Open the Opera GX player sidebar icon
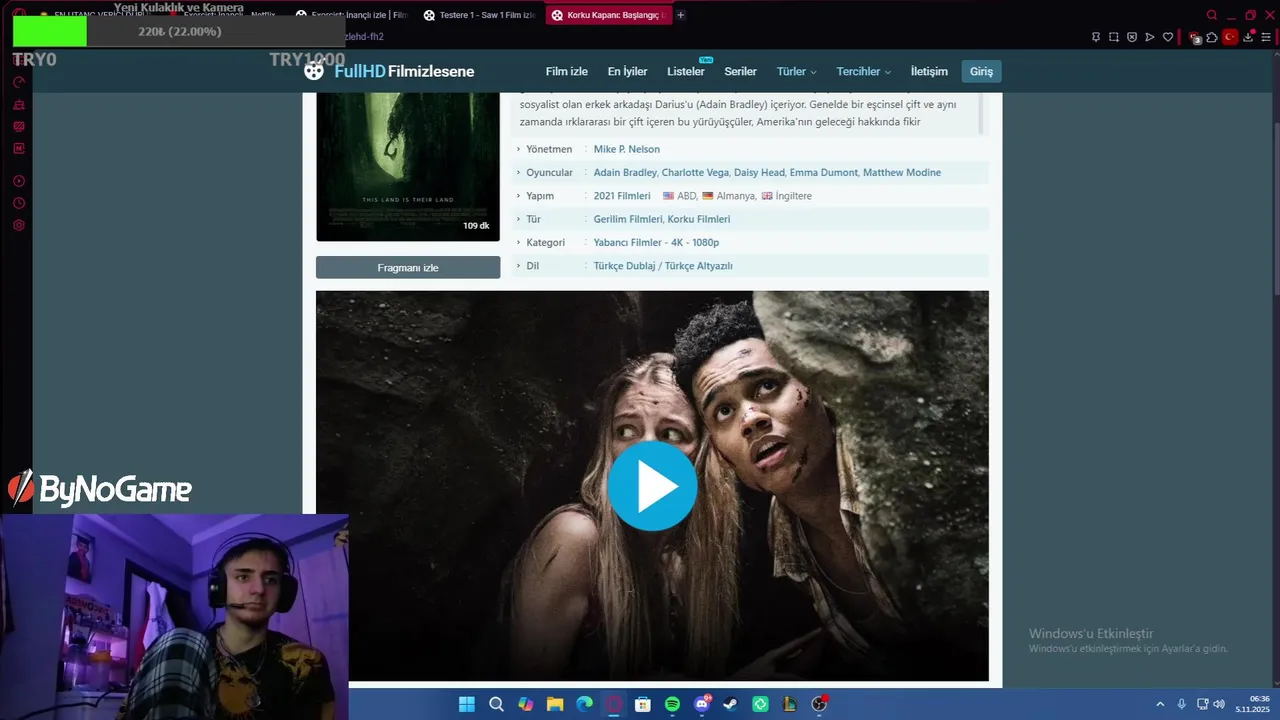This screenshot has width=1280, height=720. click(x=18, y=181)
